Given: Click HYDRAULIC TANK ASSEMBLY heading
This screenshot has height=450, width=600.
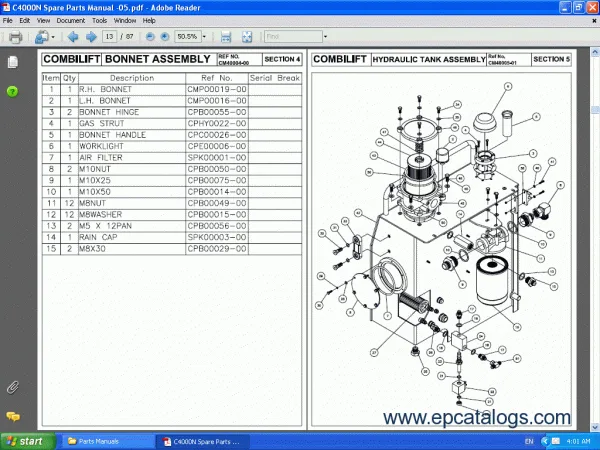Looking at the screenshot, I should [429, 59].
